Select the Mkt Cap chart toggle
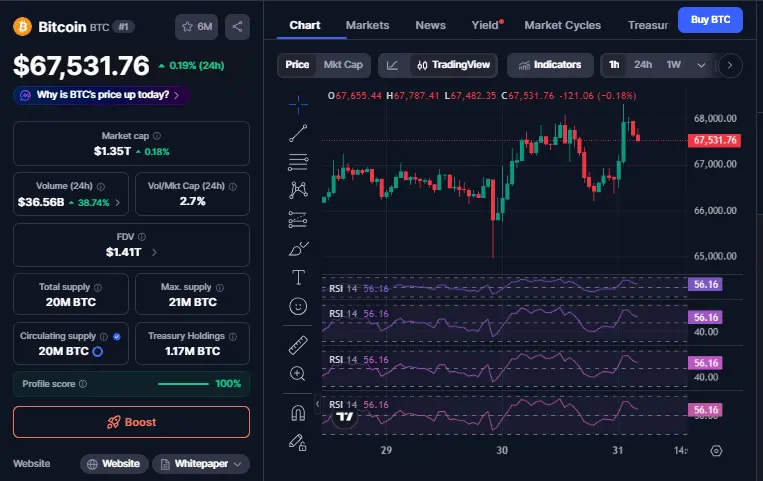The width and height of the screenshot is (763, 481). click(x=343, y=65)
